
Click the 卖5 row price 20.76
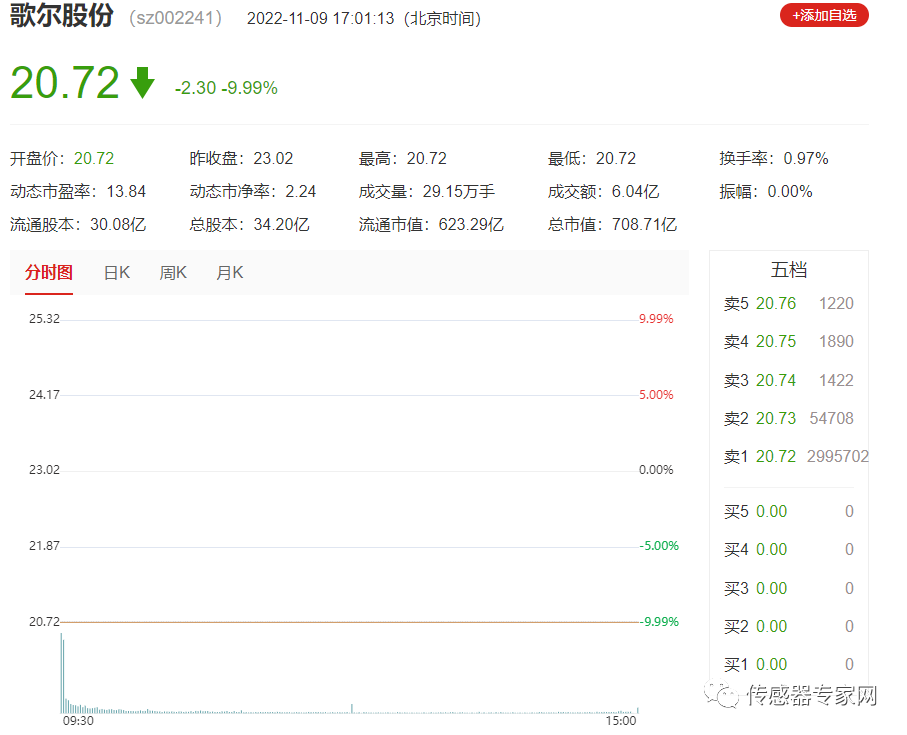point(776,304)
